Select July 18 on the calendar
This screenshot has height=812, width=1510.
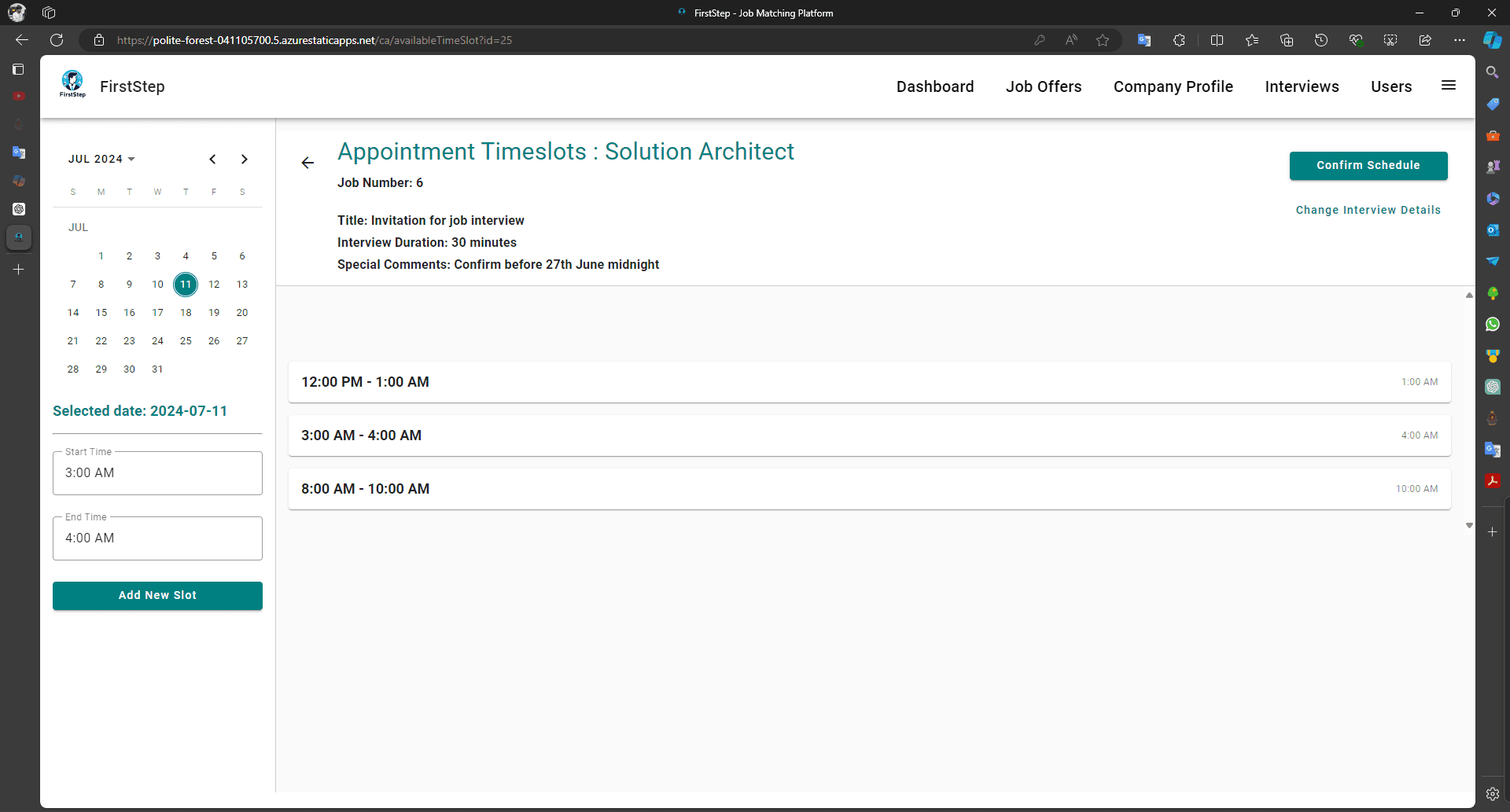tap(186, 312)
